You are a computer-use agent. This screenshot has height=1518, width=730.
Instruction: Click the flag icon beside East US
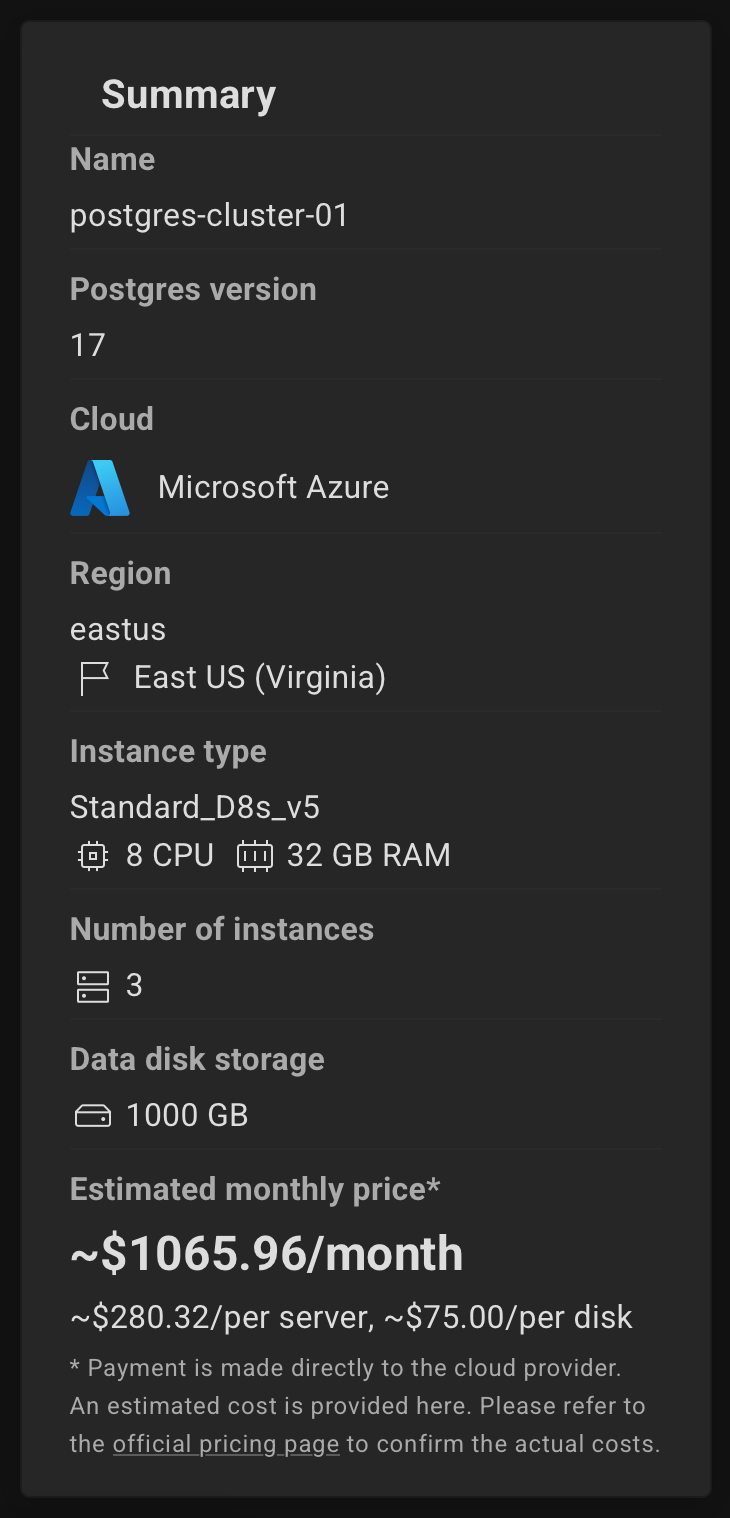pyautogui.click(x=94, y=678)
